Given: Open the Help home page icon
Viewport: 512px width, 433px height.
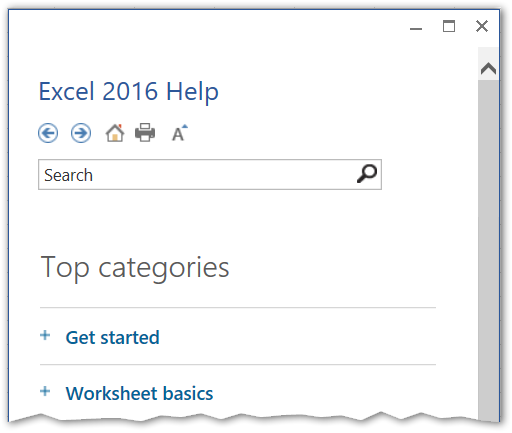Looking at the screenshot, I should point(115,133).
